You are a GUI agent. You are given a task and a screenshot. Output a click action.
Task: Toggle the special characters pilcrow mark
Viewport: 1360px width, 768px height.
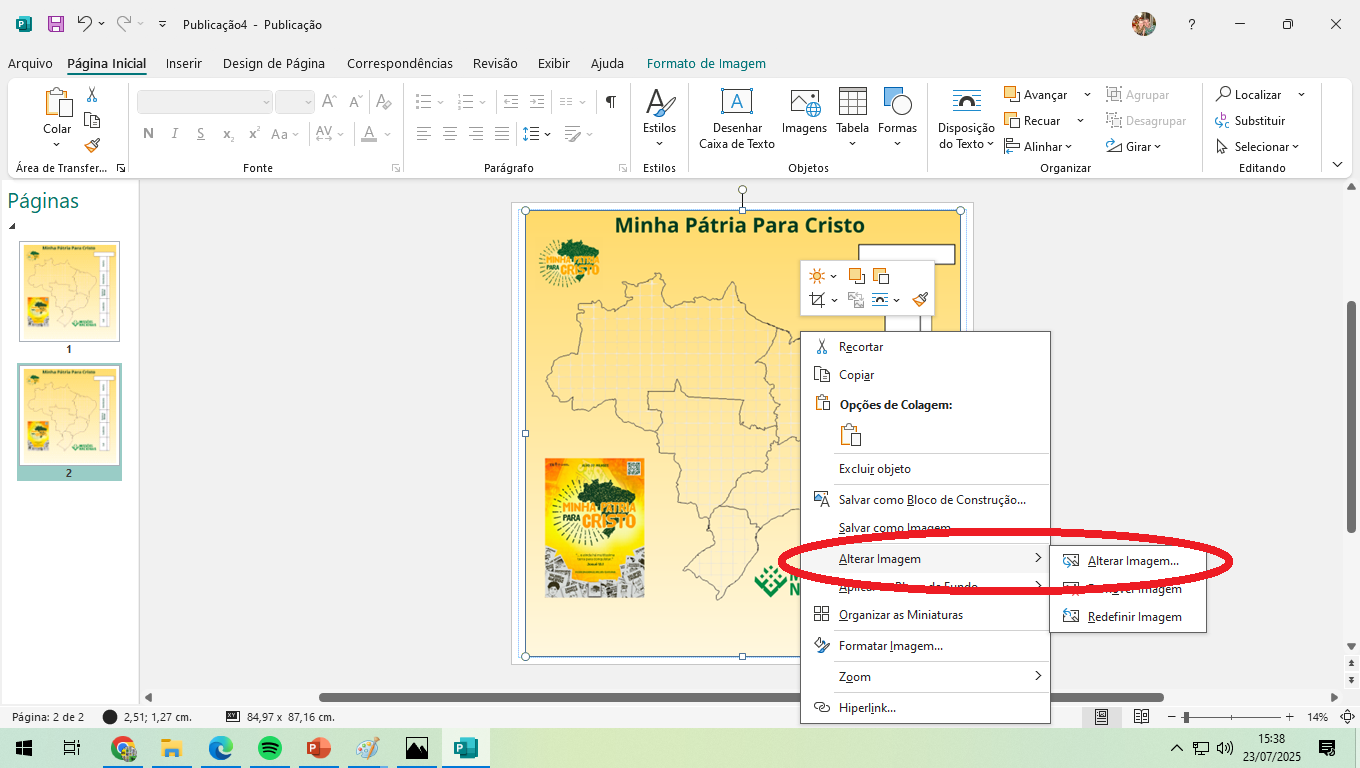pyautogui.click(x=611, y=102)
